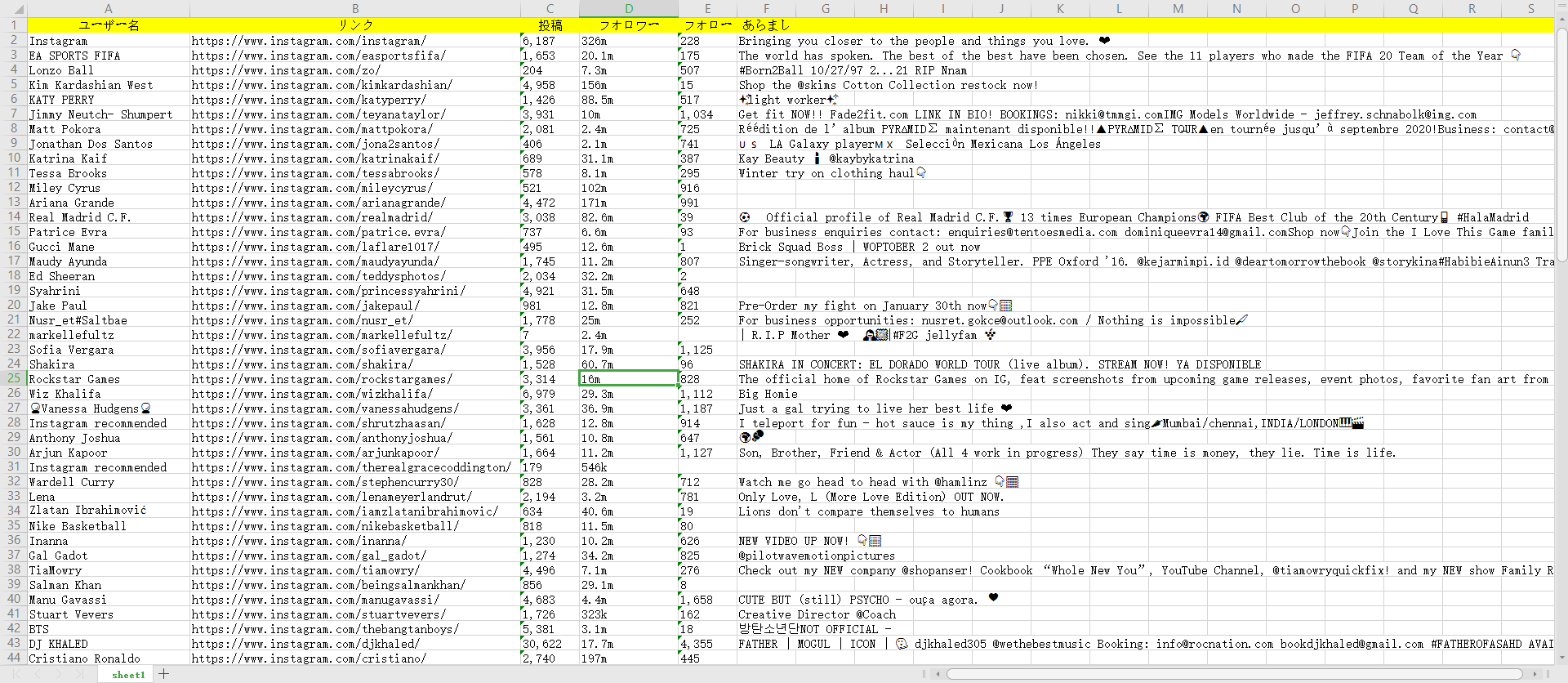Go to next sheet tab arrow

(x=59, y=674)
